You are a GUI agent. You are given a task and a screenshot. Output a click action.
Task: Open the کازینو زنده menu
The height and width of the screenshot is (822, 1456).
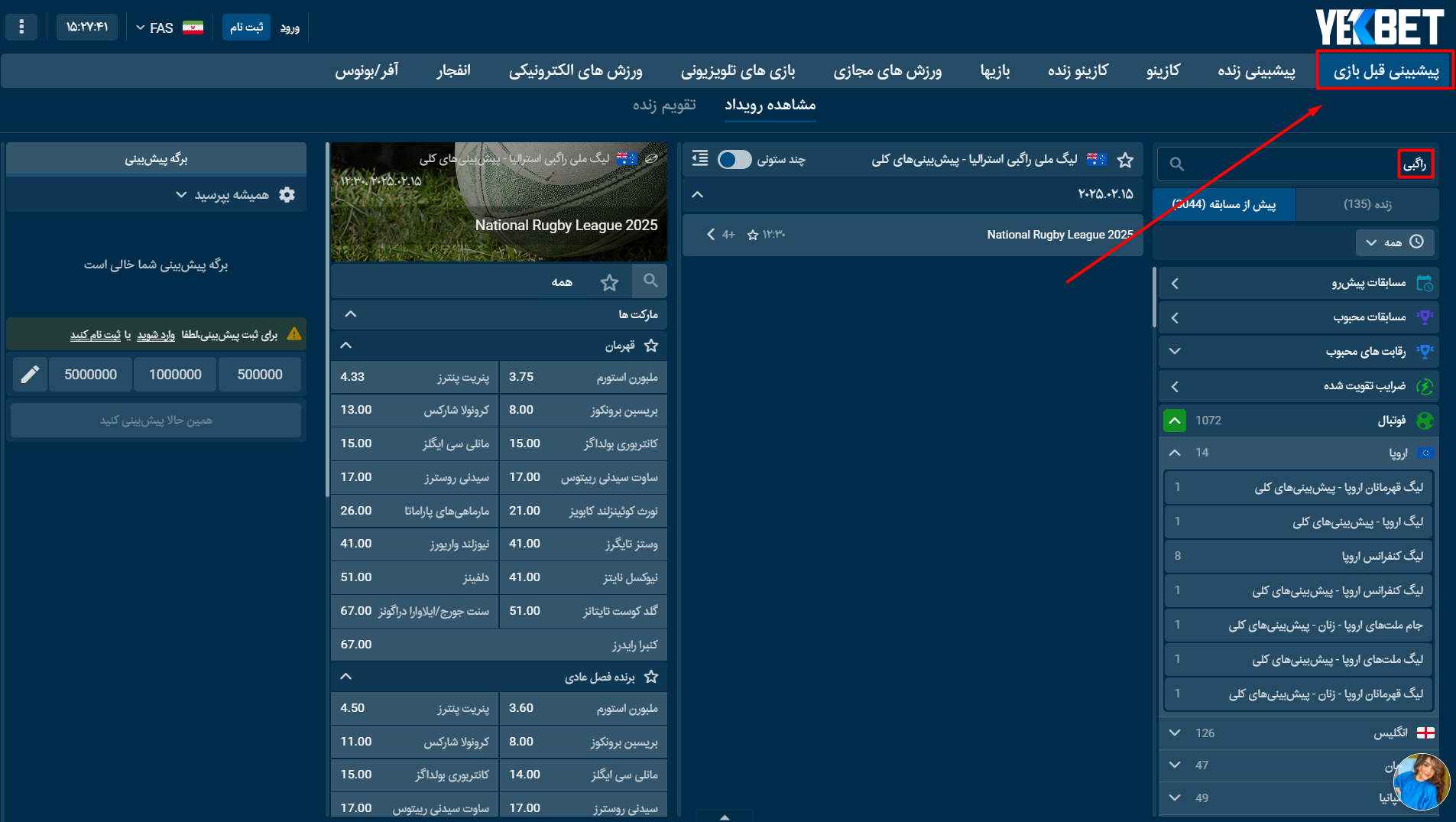(x=1078, y=71)
